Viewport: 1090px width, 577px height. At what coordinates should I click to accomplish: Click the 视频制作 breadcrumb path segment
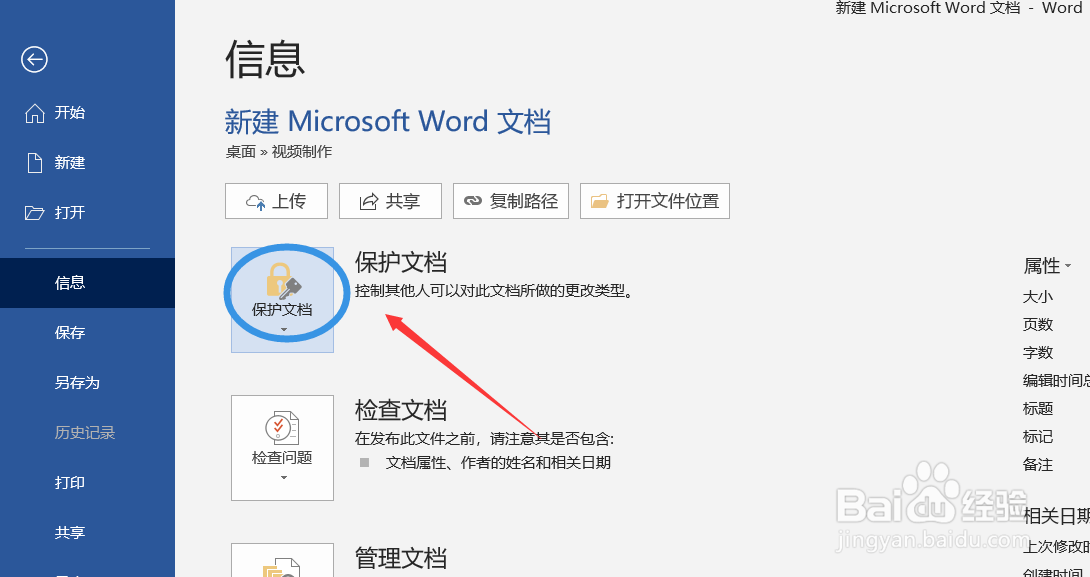(302, 152)
